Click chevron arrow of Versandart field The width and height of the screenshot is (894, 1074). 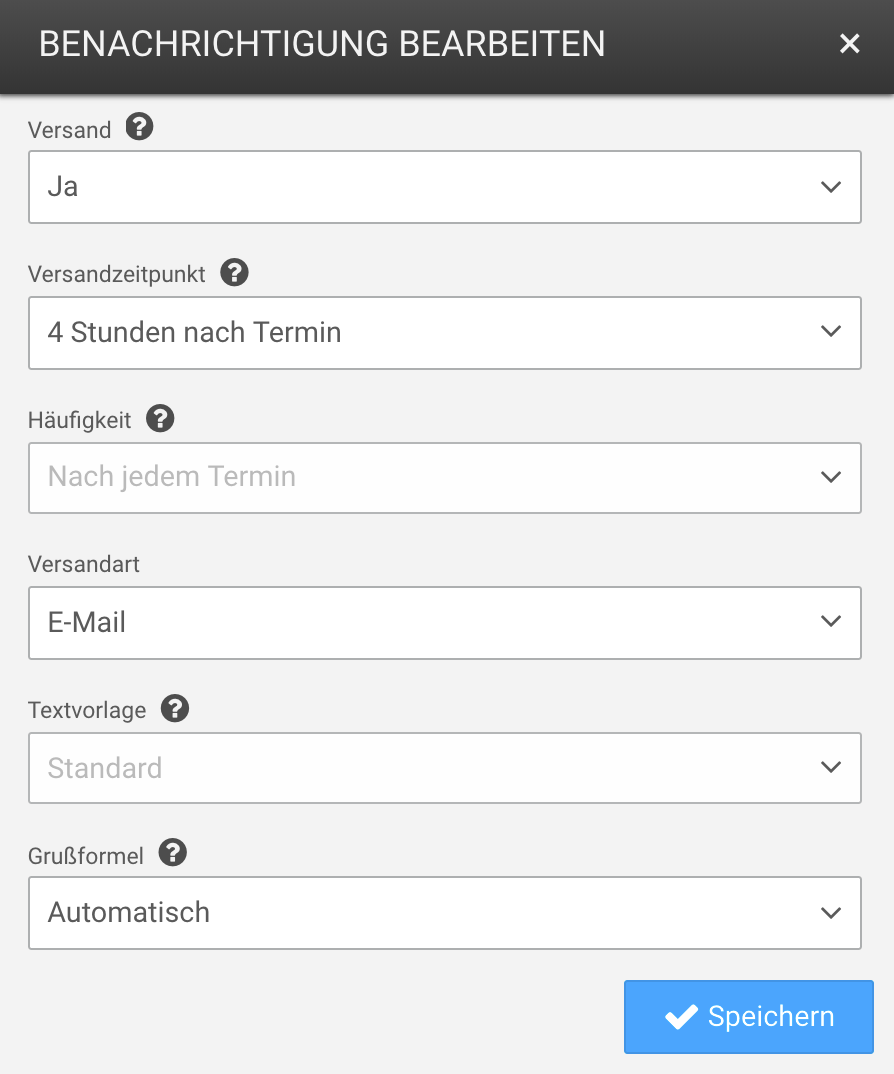pyautogui.click(x=830, y=622)
